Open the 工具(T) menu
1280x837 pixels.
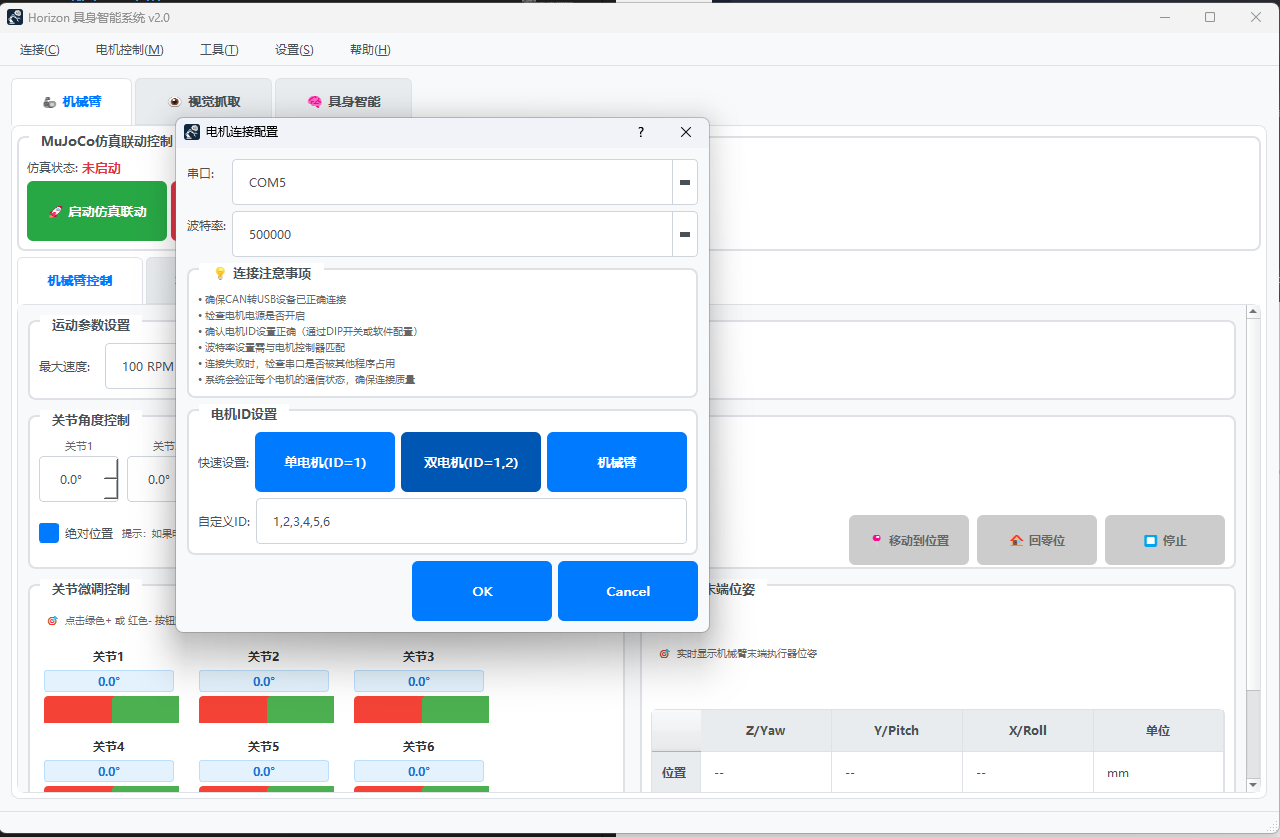coord(219,50)
